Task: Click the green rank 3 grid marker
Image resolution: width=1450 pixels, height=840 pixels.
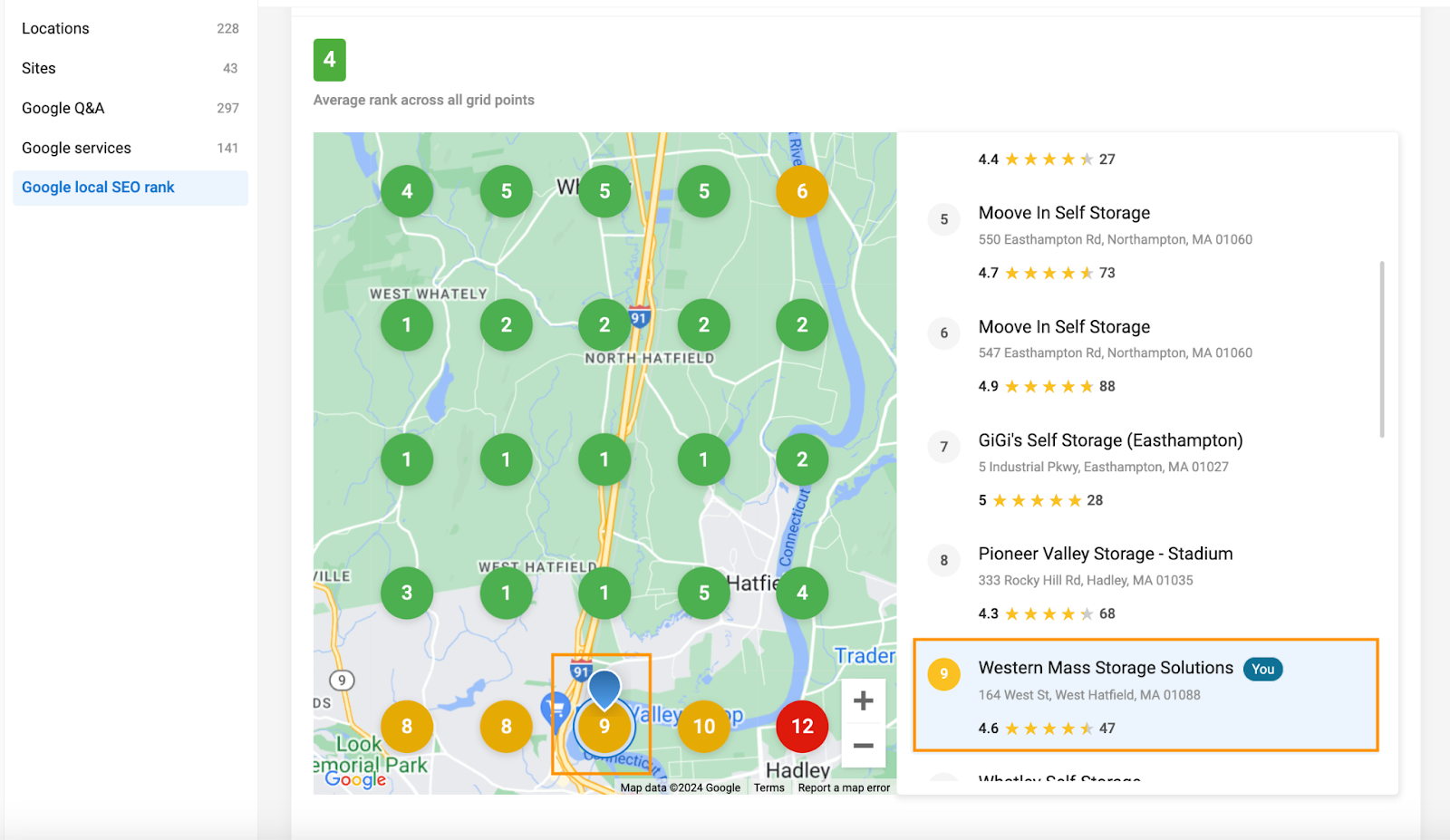Action: pos(407,593)
